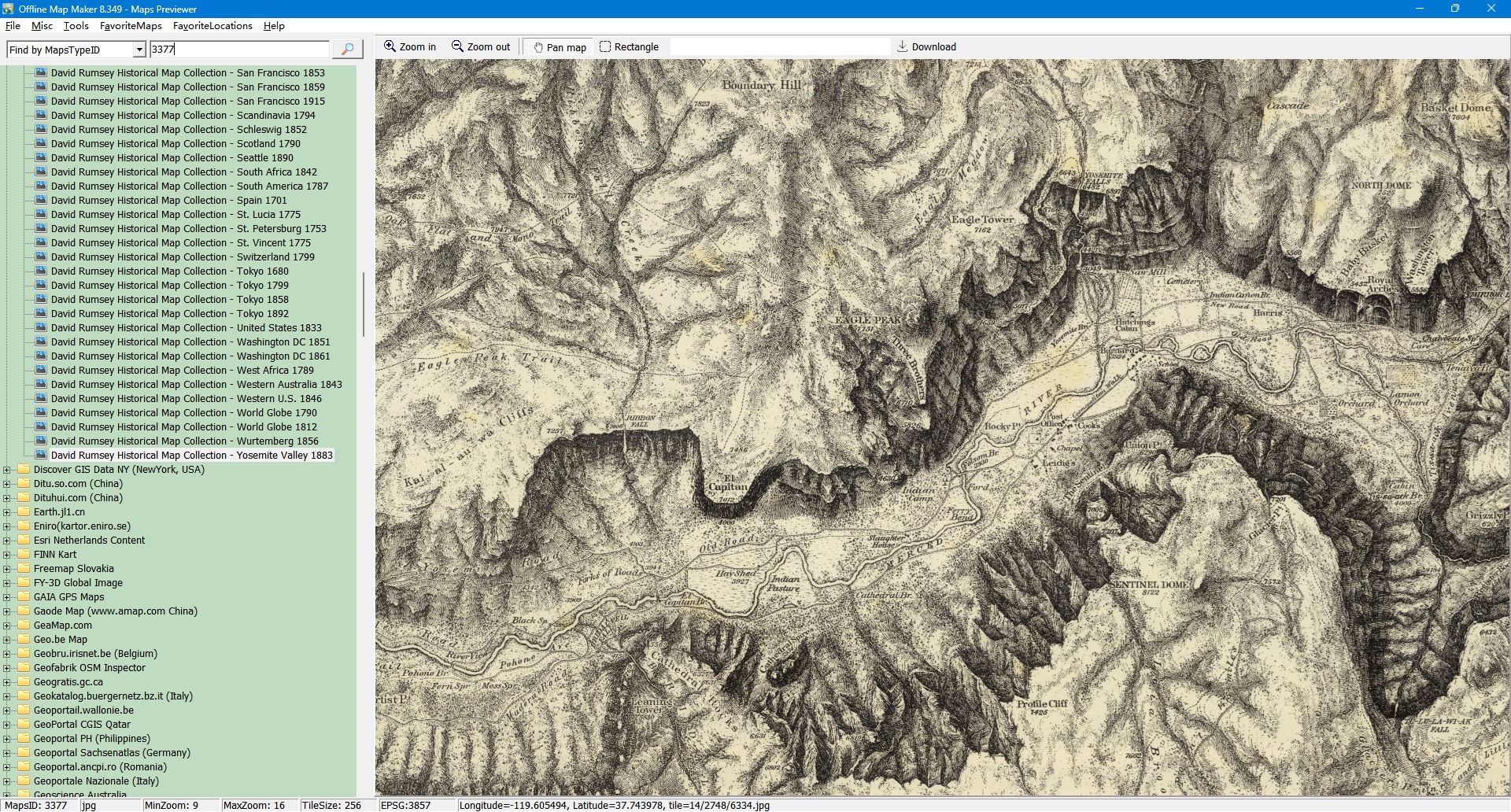
Task: Click the Zoom out tool
Action: [480, 47]
